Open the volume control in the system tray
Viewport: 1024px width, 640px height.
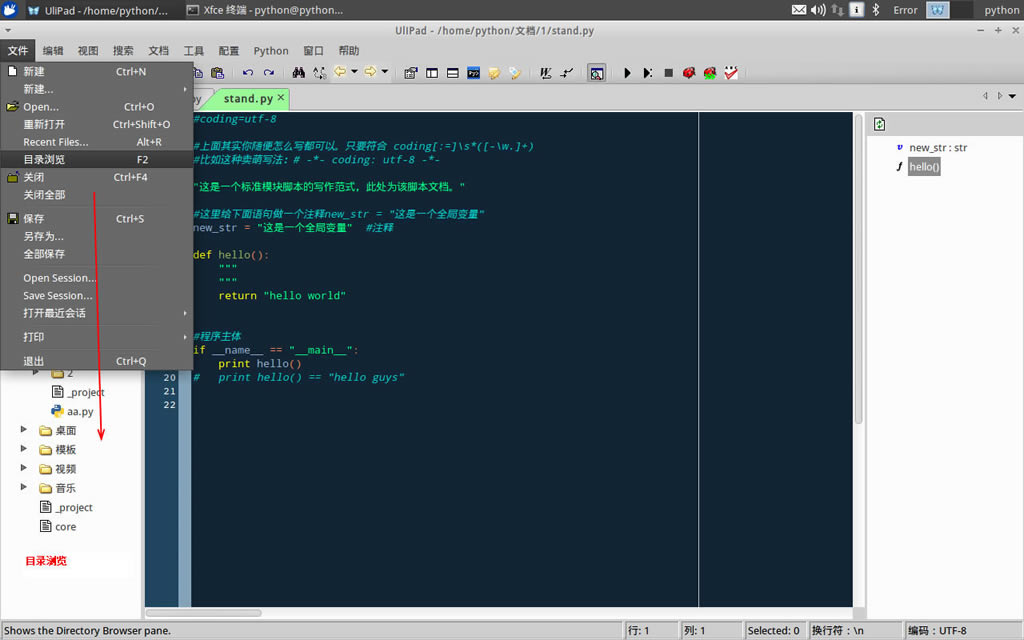tap(818, 10)
